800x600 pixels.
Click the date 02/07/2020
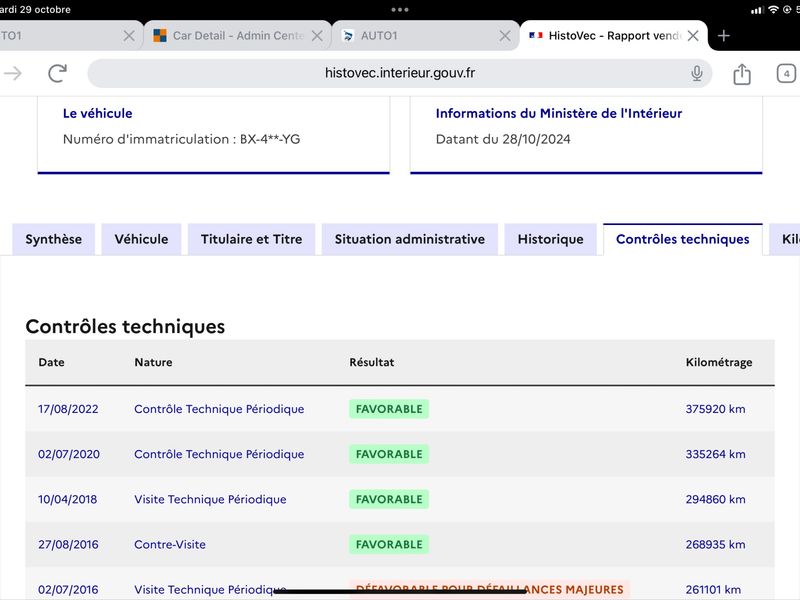tap(69, 454)
